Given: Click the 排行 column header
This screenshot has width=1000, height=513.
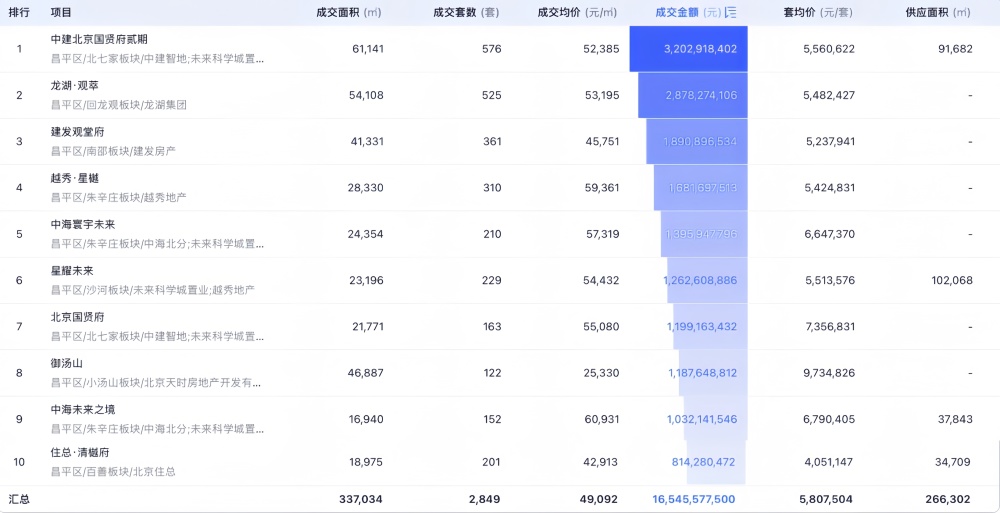Looking at the screenshot, I should [19, 12].
